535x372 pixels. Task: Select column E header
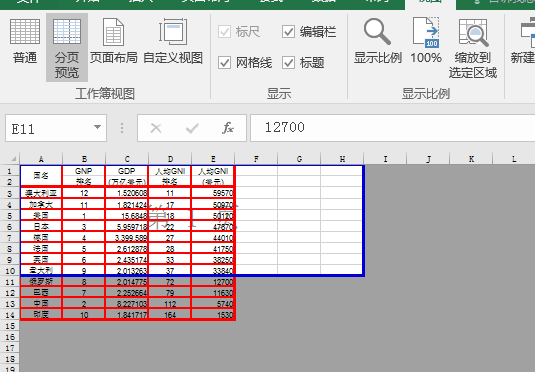point(213,159)
